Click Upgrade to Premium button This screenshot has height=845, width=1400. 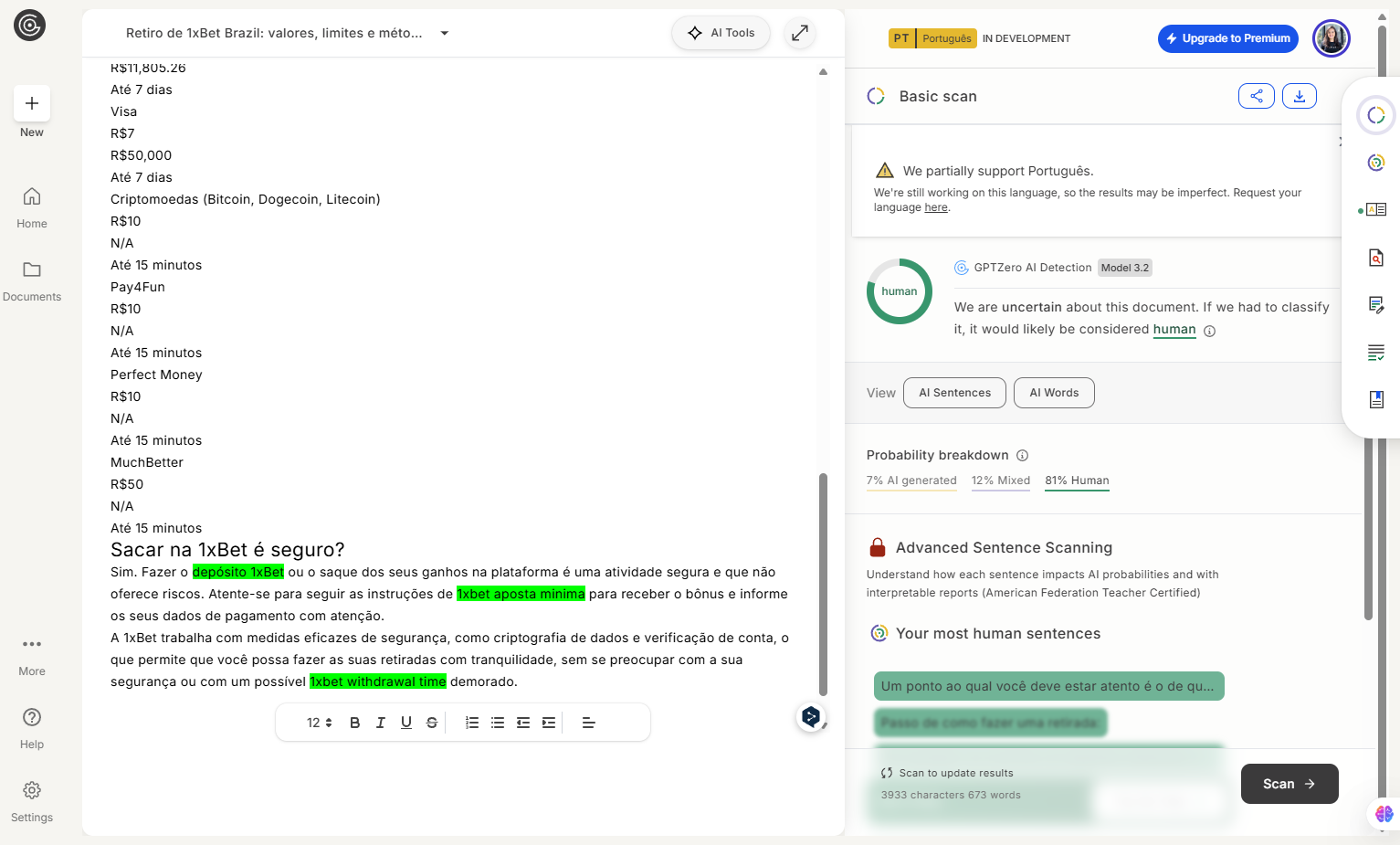(1228, 38)
